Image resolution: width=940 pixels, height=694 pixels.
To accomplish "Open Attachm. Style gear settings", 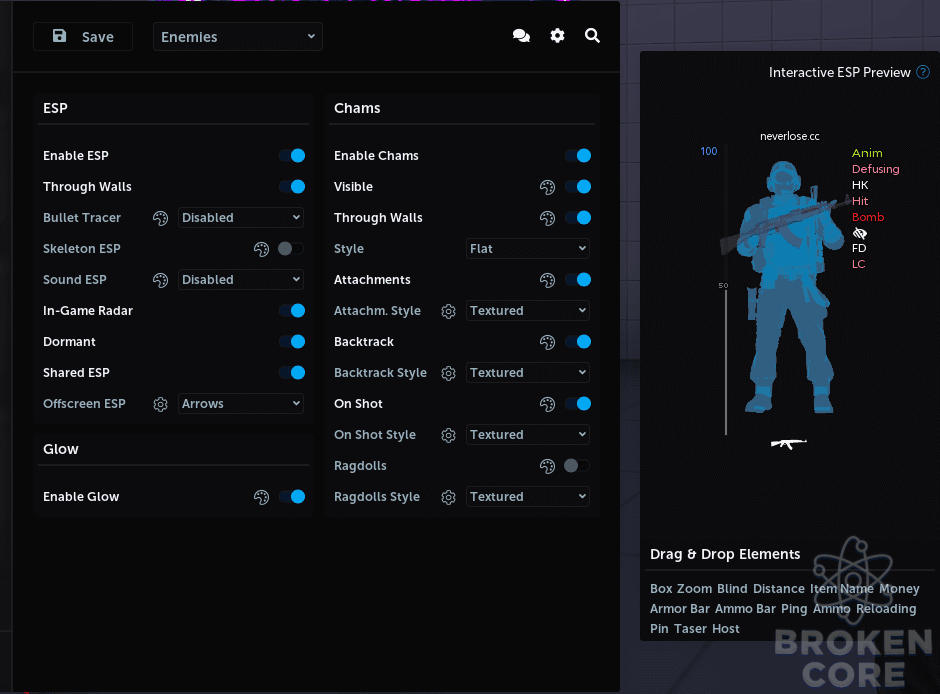I will 448,311.
